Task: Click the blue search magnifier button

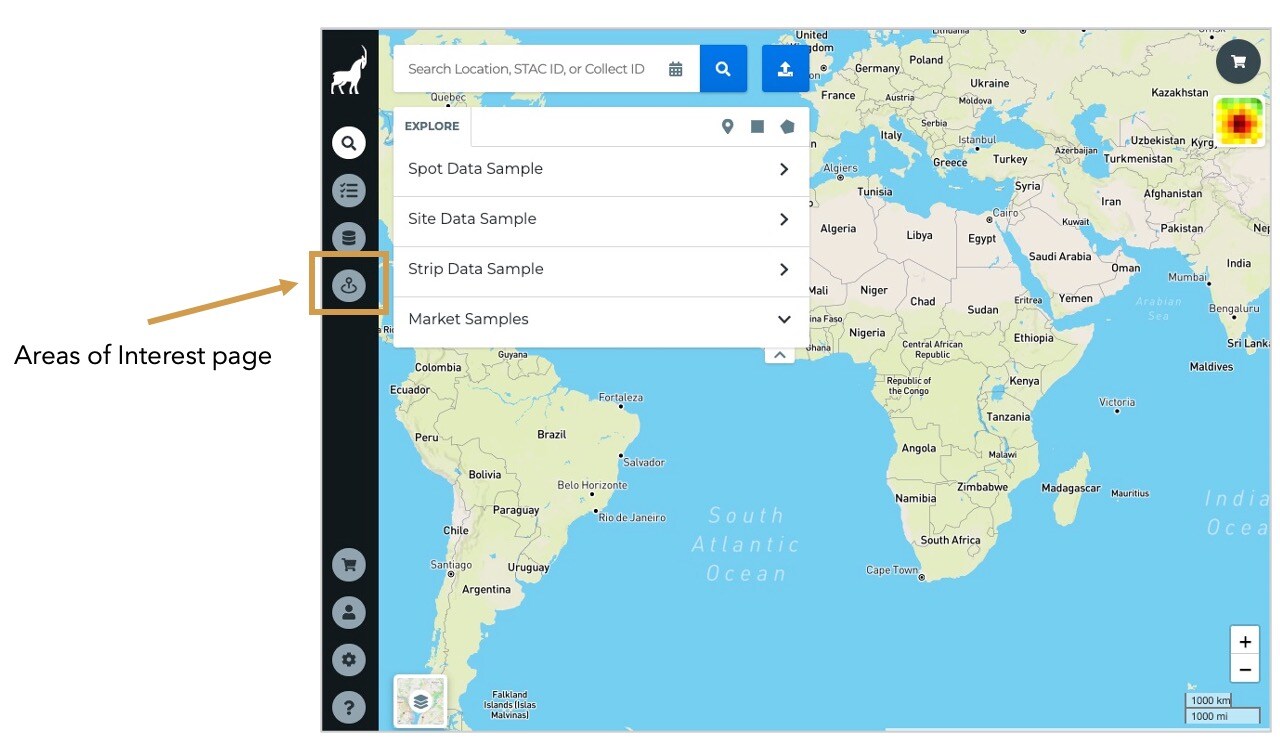Action: click(x=723, y=69)
